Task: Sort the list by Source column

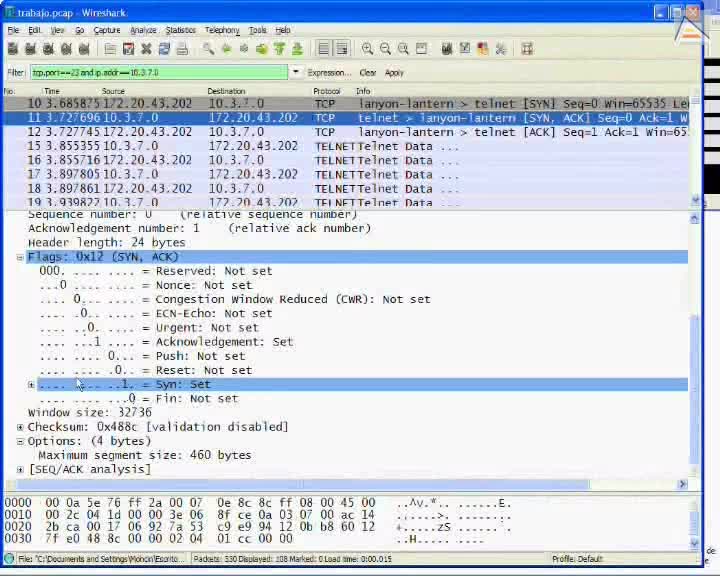Action: point(113,91)
